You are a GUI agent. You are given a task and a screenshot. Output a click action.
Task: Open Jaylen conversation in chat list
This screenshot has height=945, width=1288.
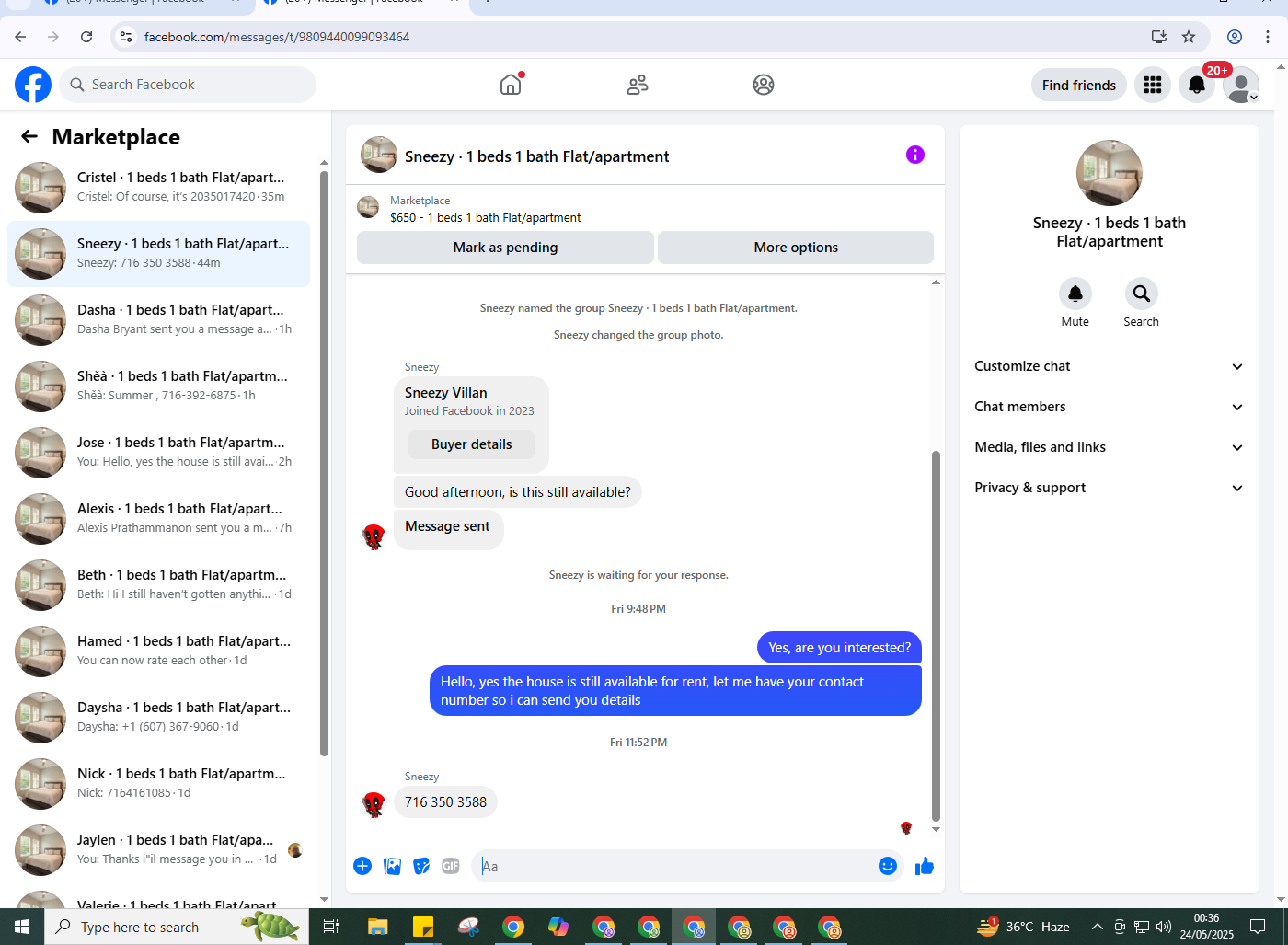pos(158,850)
